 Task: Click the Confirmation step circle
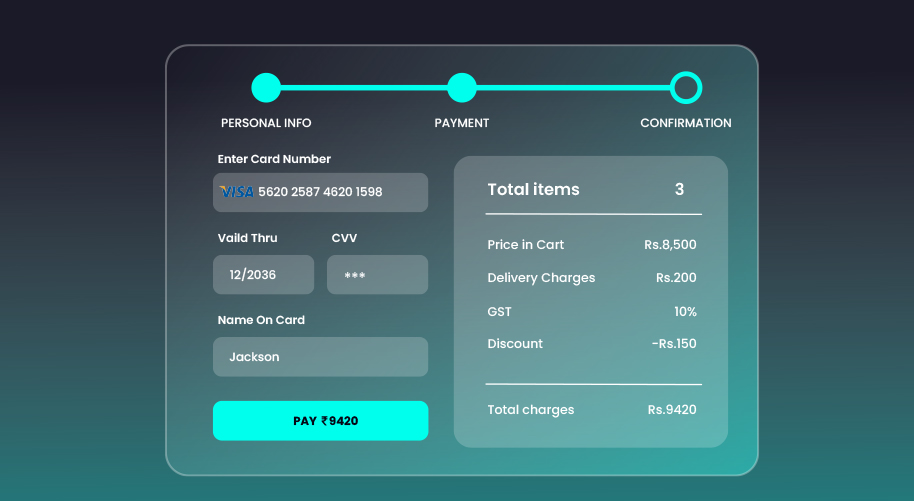(686, 88)
